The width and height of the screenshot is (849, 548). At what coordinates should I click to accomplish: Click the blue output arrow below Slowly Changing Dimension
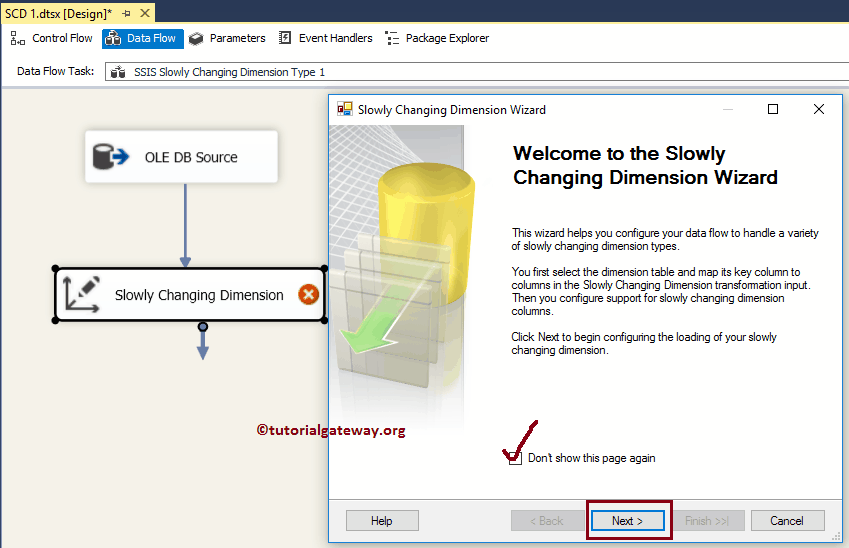click(203, 343)
